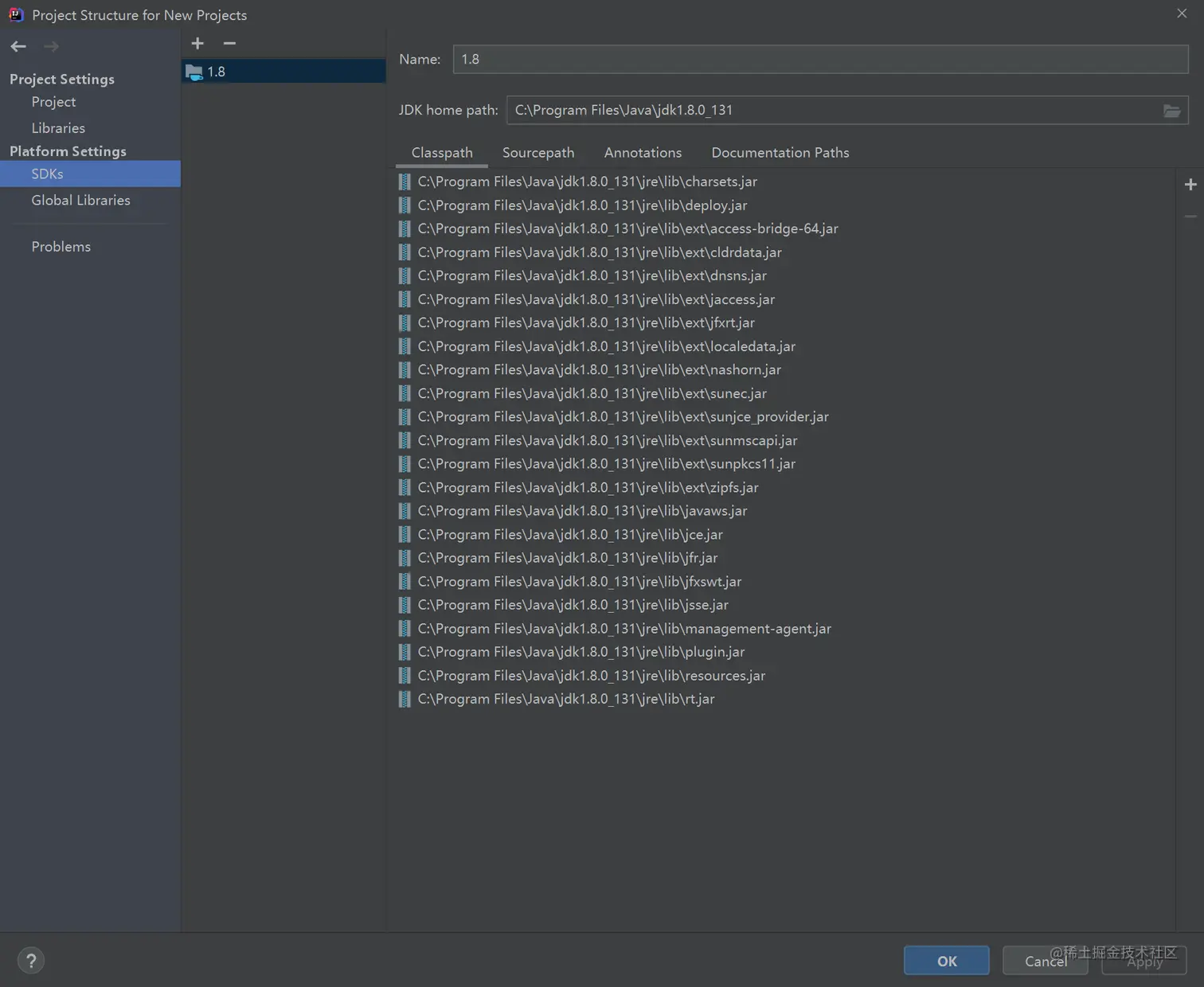Viewport: 1204px width, 987px height.
Task: Click the folder icon of SDK 1.8
Action: 193,72
